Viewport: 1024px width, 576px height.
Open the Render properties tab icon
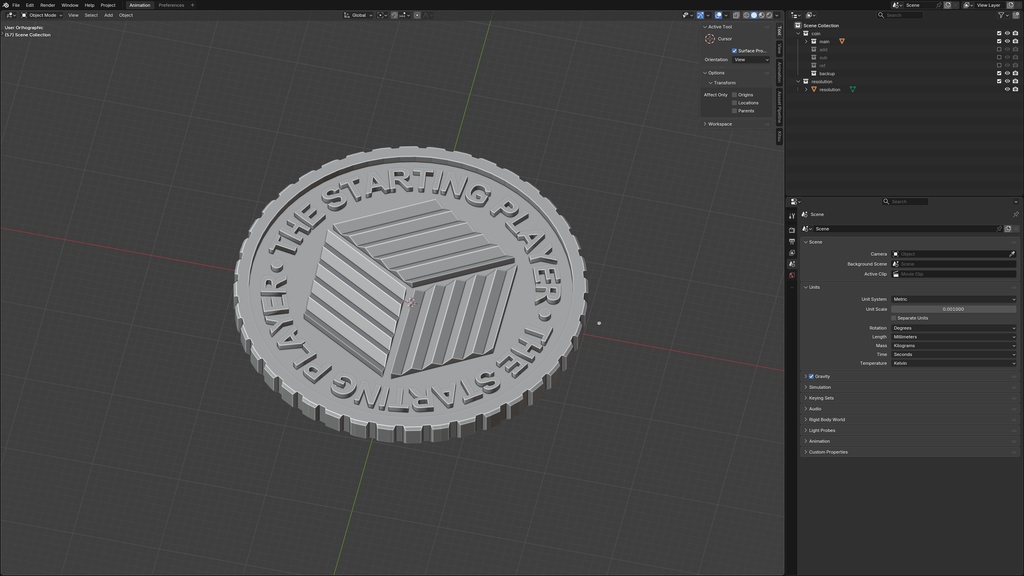coord(792,230)
